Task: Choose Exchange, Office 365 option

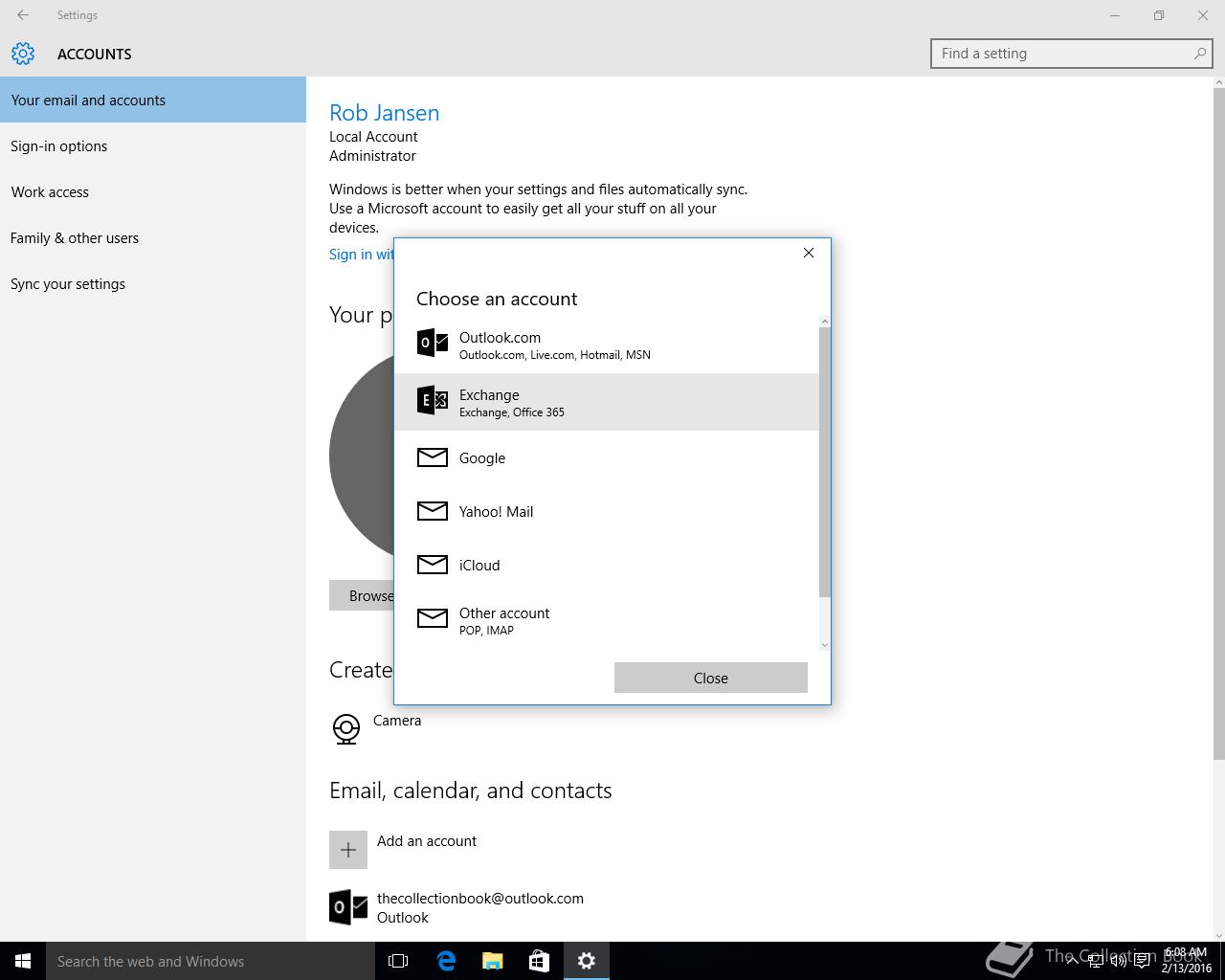Action: 607,402
